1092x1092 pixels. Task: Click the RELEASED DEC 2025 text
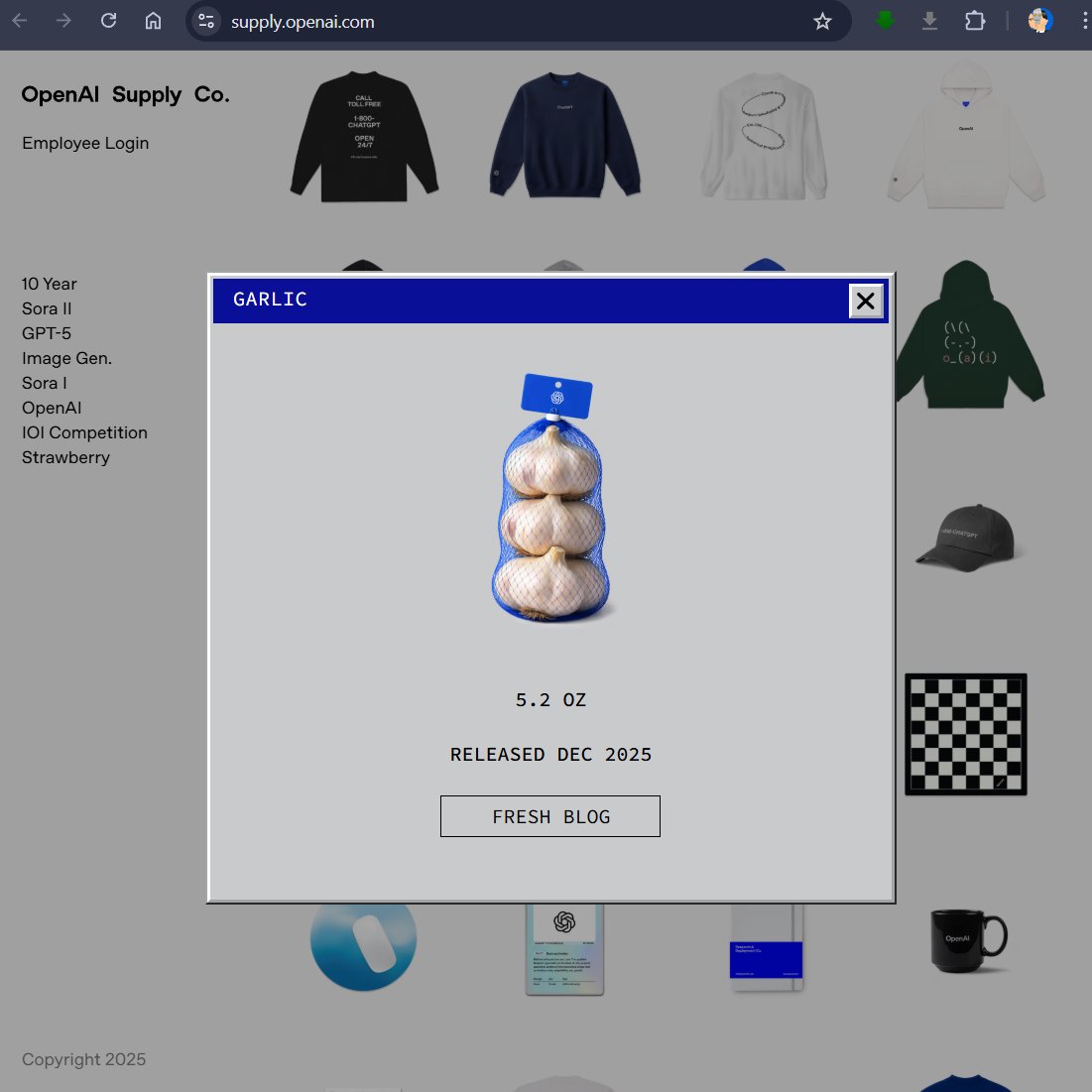[x=550, y=754]
